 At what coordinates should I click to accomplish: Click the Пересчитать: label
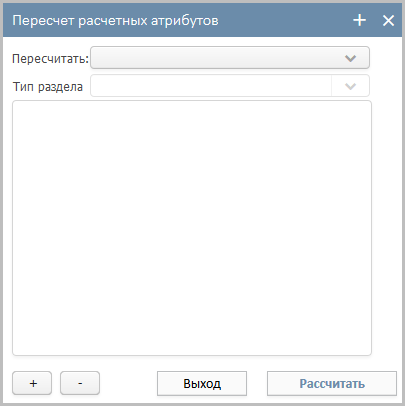pos(50,59)
